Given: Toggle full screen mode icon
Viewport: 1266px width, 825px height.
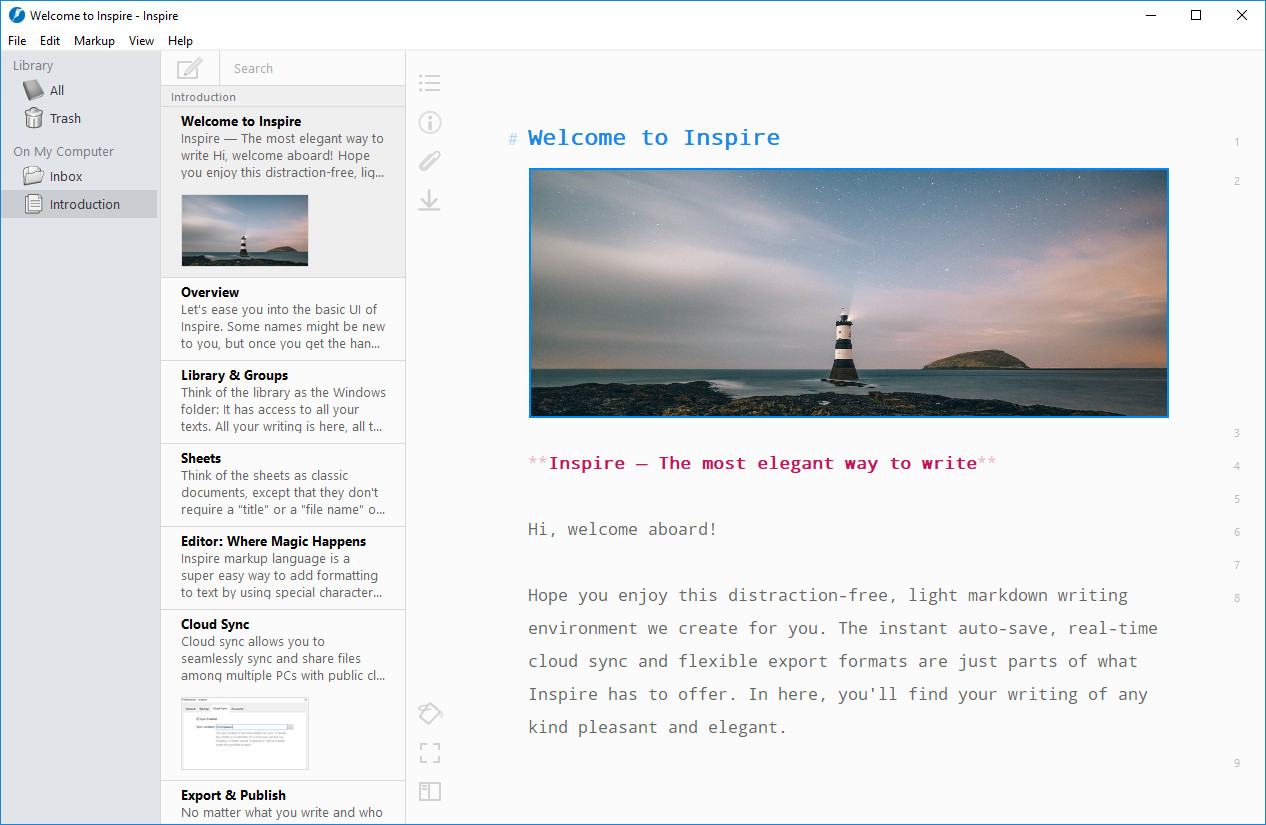Looking at the screenshot, I should point(430,752).
